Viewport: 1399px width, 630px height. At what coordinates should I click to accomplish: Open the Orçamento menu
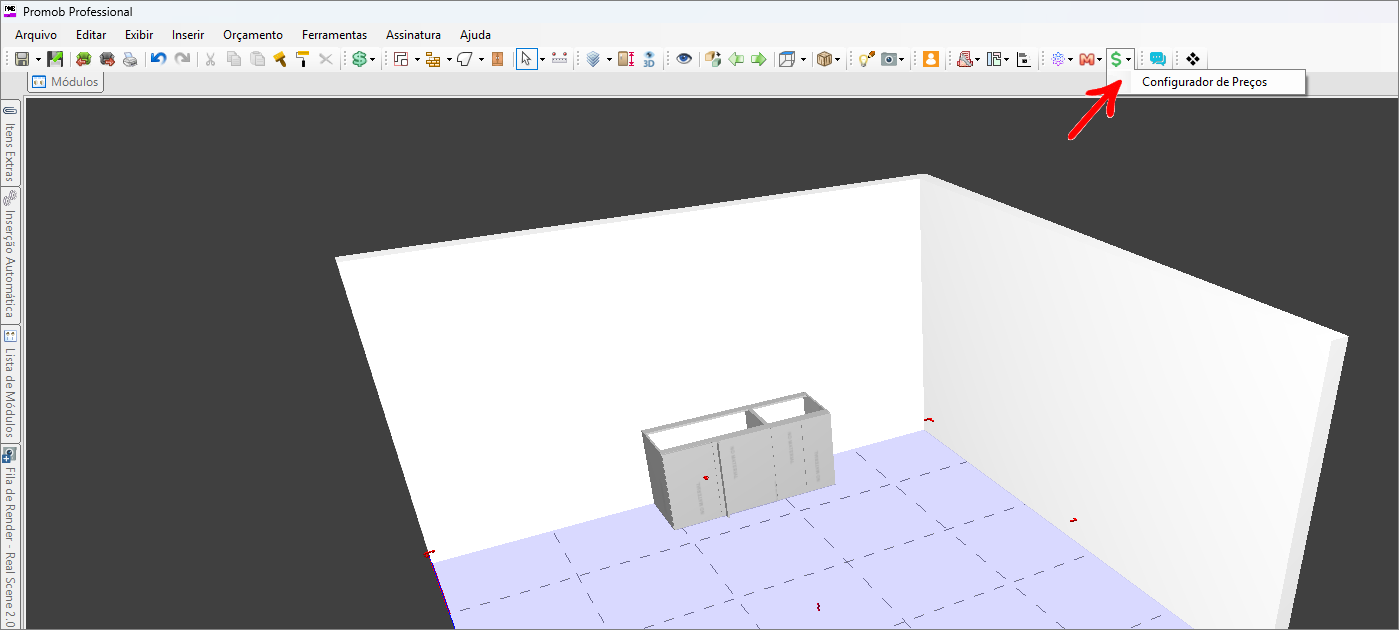pyautogui.click(x=252, y=35)
